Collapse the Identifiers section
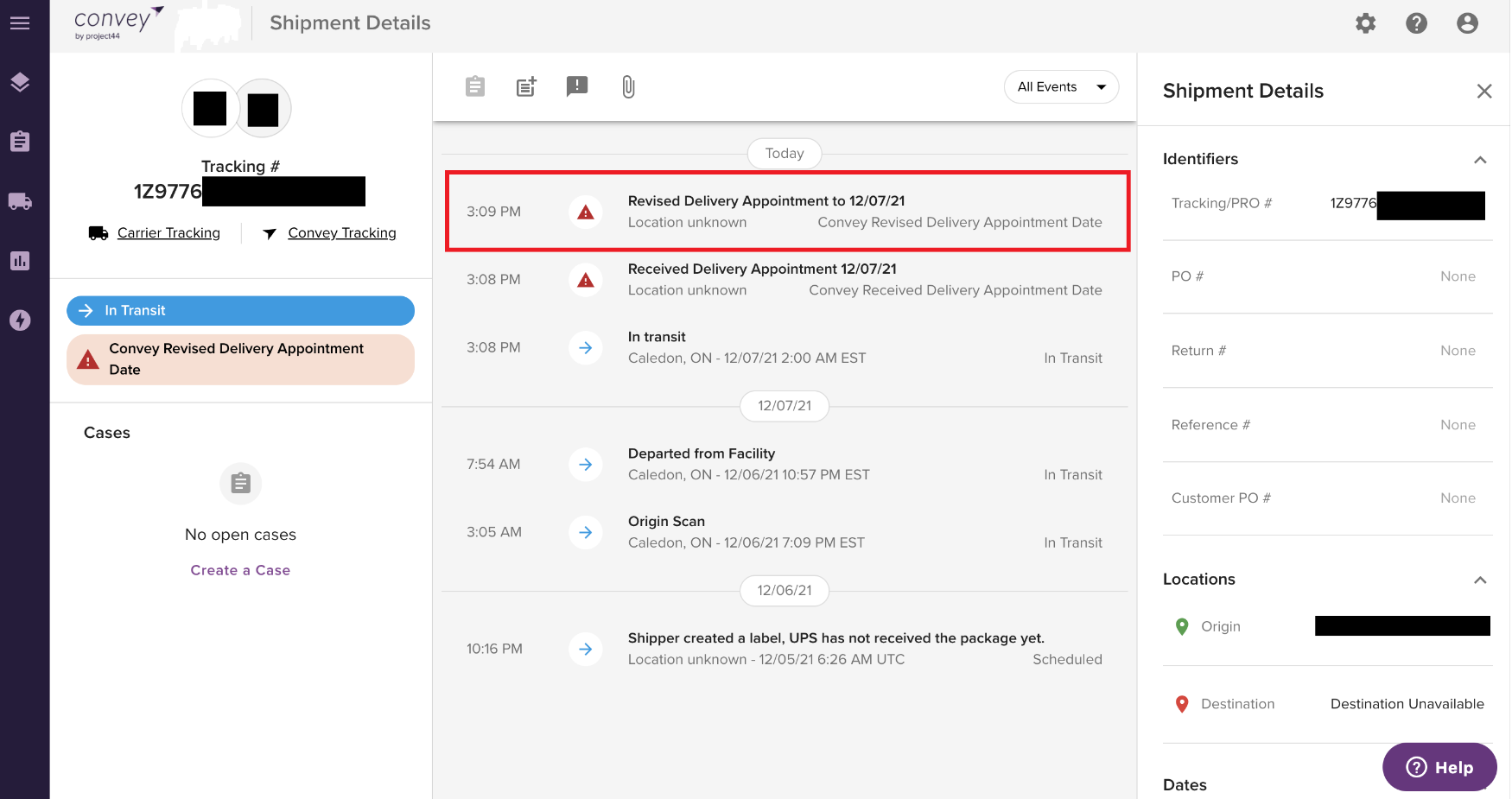This screenshot has height=799, width=1512. [x=1480, y=160]
